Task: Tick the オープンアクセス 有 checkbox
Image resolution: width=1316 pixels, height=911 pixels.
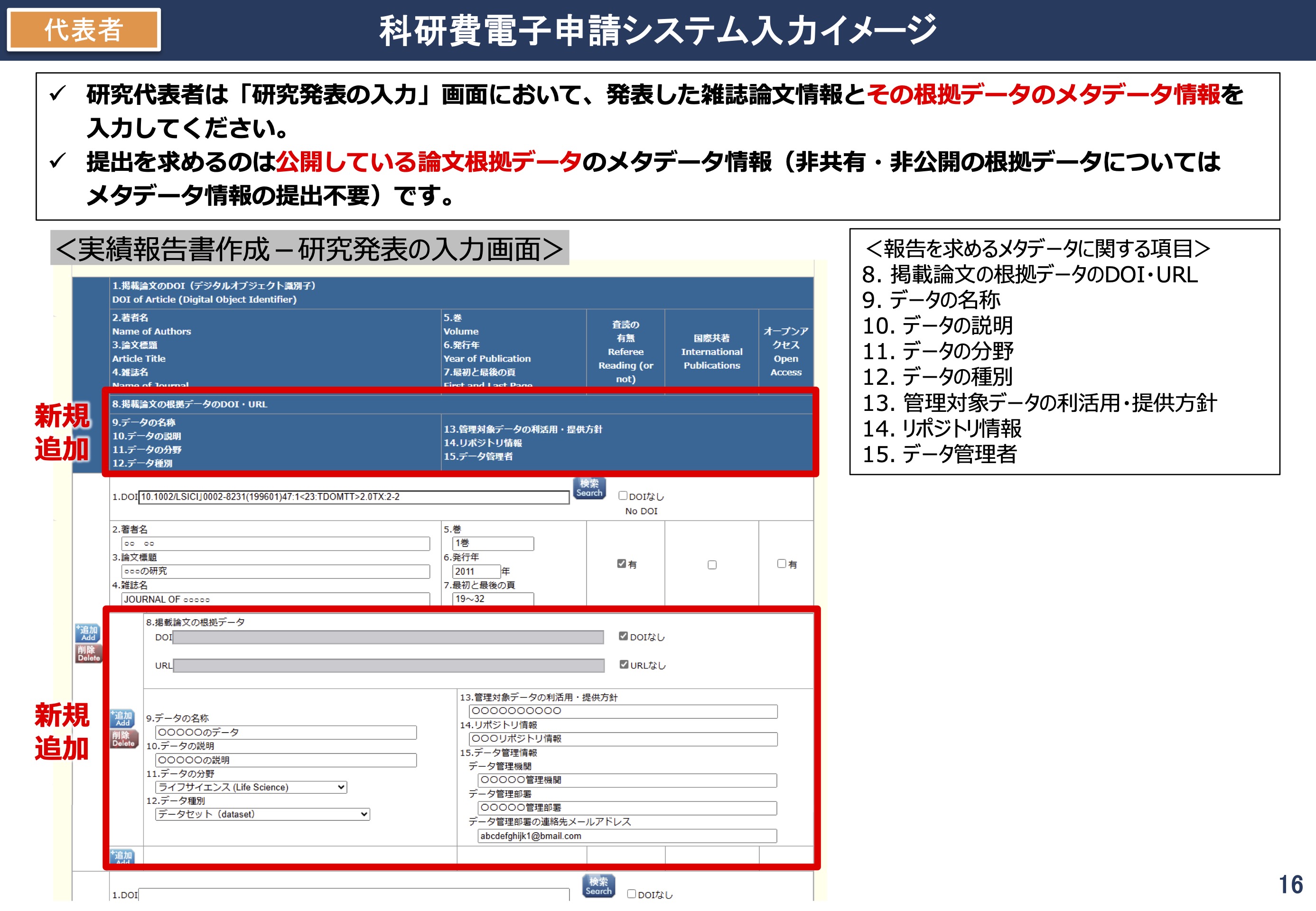Action: [x=782, y=563]
